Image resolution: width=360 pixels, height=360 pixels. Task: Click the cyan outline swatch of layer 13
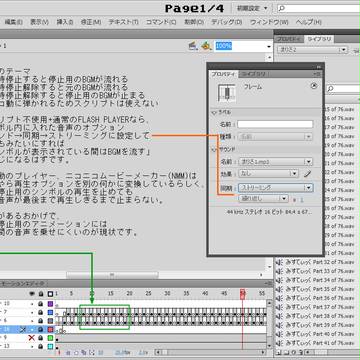[x=50, y=347]
